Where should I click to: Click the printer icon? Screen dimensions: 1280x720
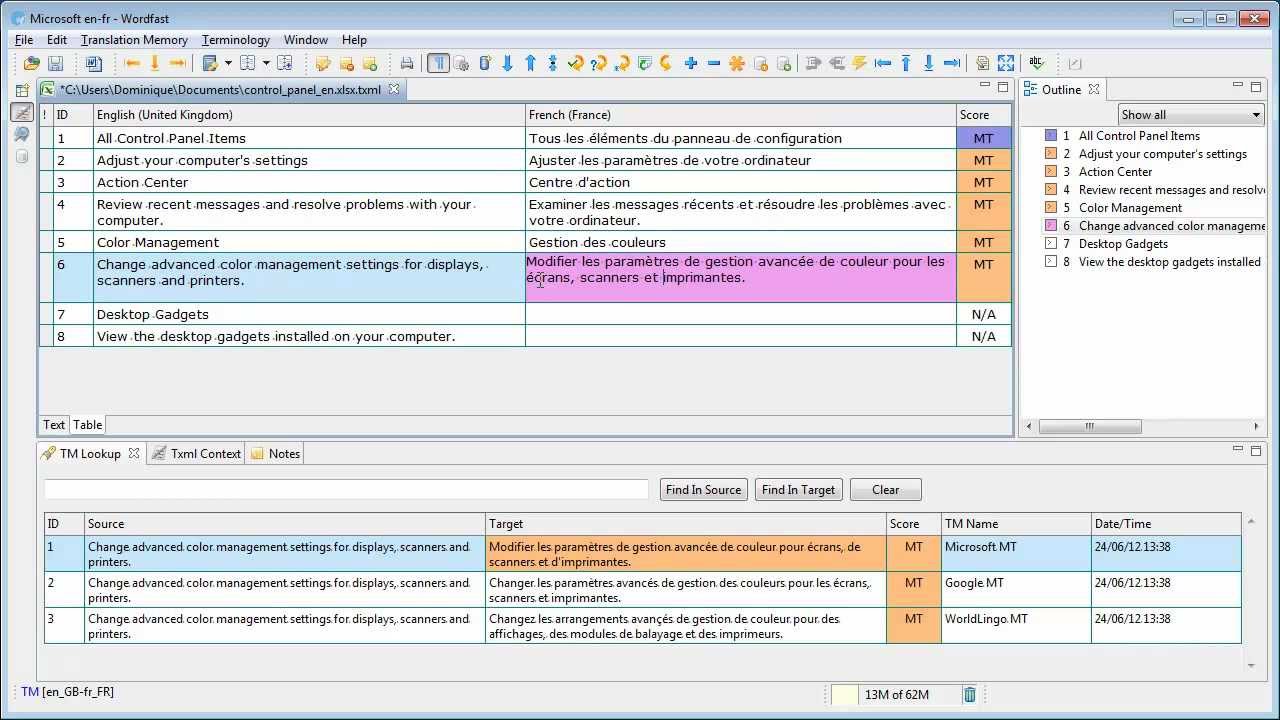click(x=407, y=63)
